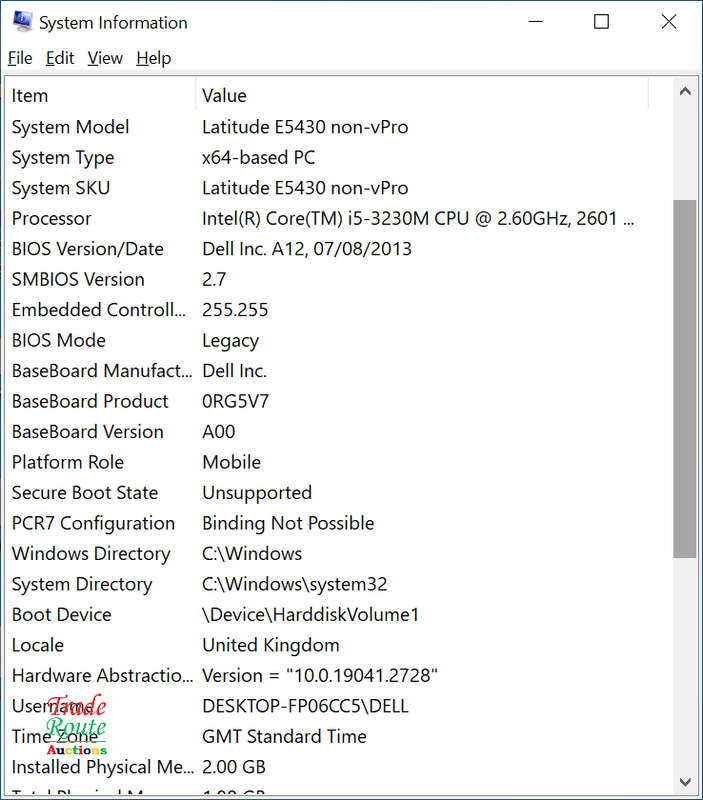This screenshot has height=800, width=703.
Task: Select the BaseBoard Version row label
Action: point(88,432)
